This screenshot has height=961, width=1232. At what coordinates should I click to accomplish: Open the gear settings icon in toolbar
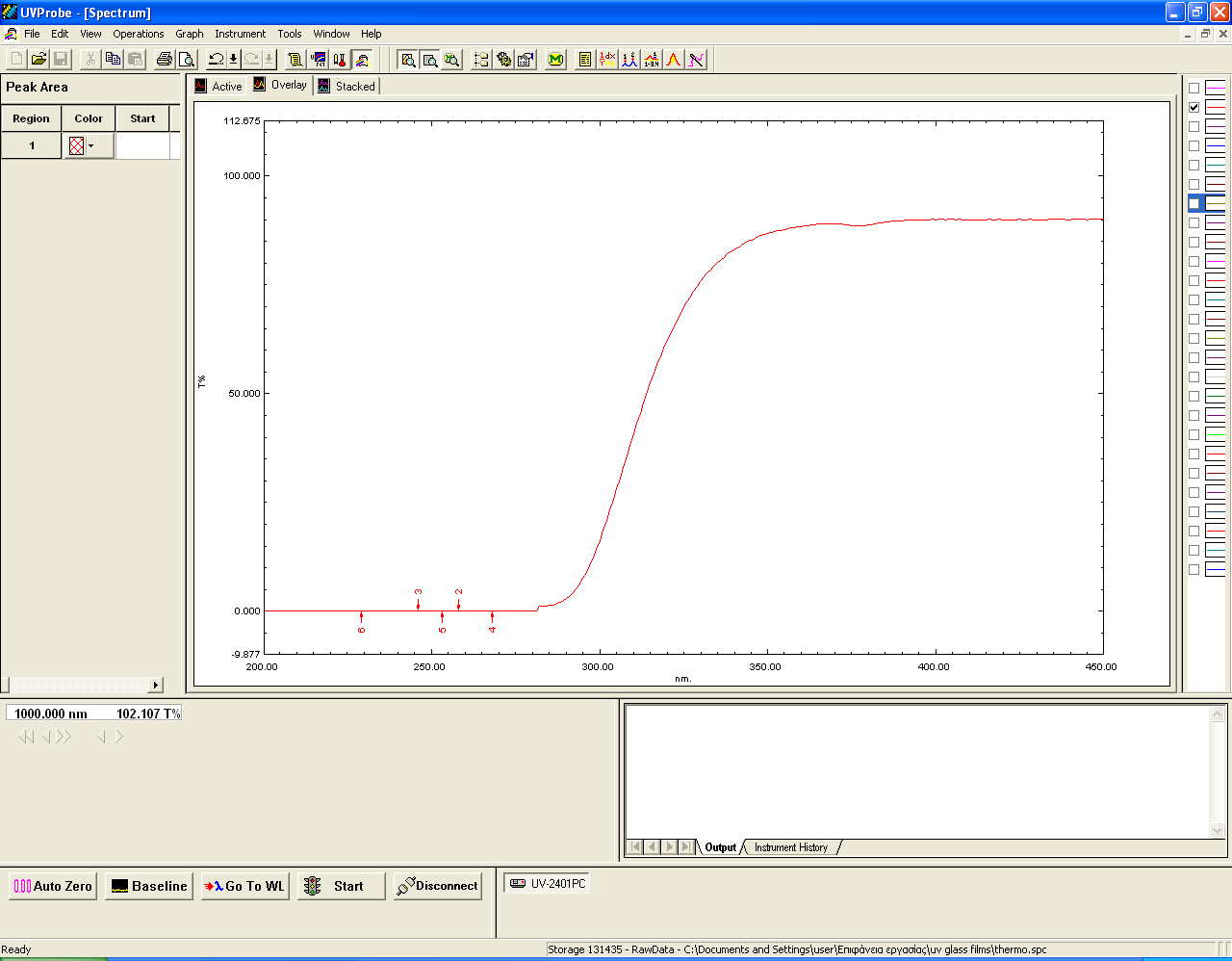pyautogui.click(x=503, y=60)
